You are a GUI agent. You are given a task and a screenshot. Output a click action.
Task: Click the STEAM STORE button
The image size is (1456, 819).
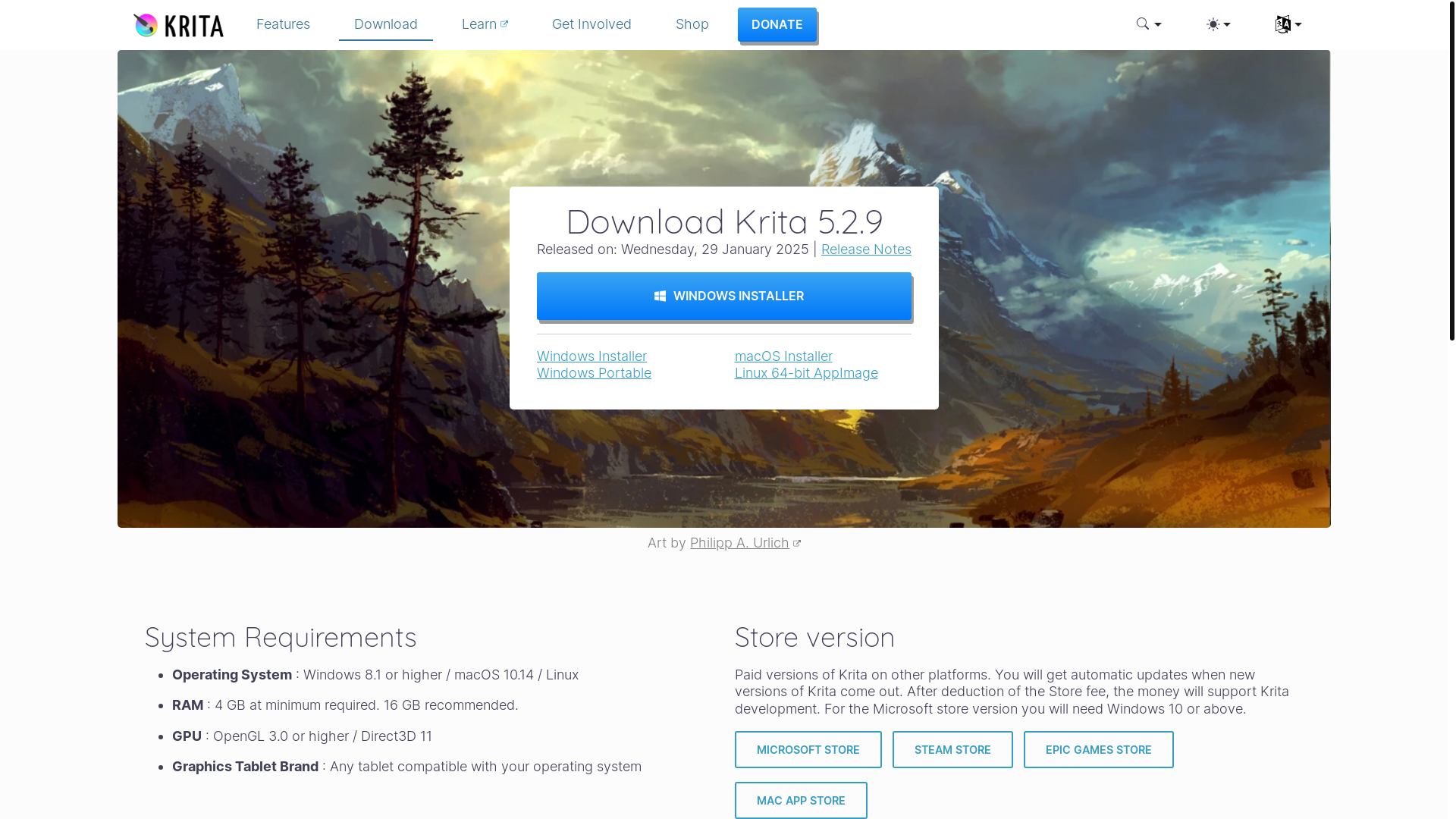click(x=952, y=749)
